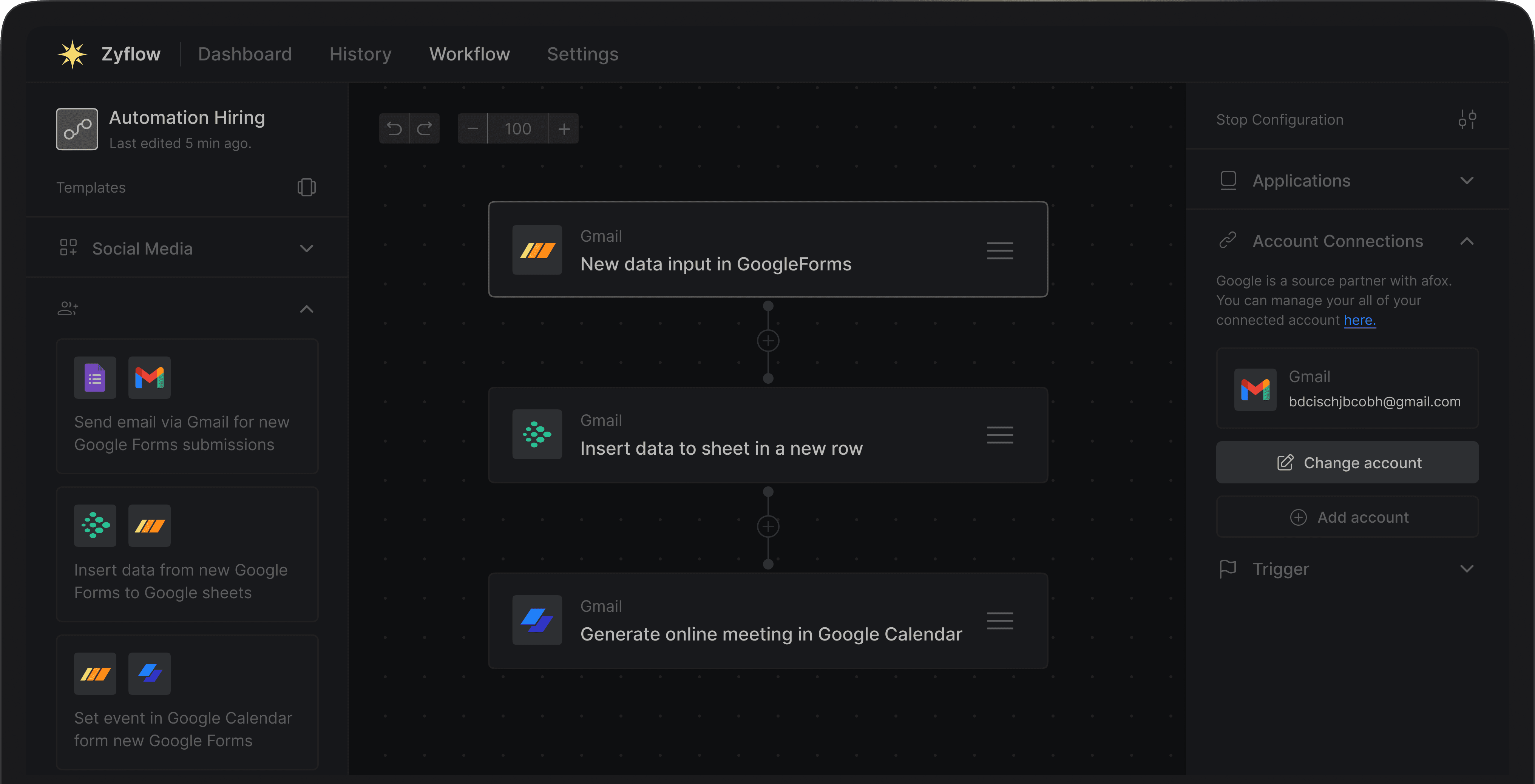Image resolution: width=1535 pixels, height=784 pixels.
Task: Click the undo arrow icon
Action: point(394,129)
